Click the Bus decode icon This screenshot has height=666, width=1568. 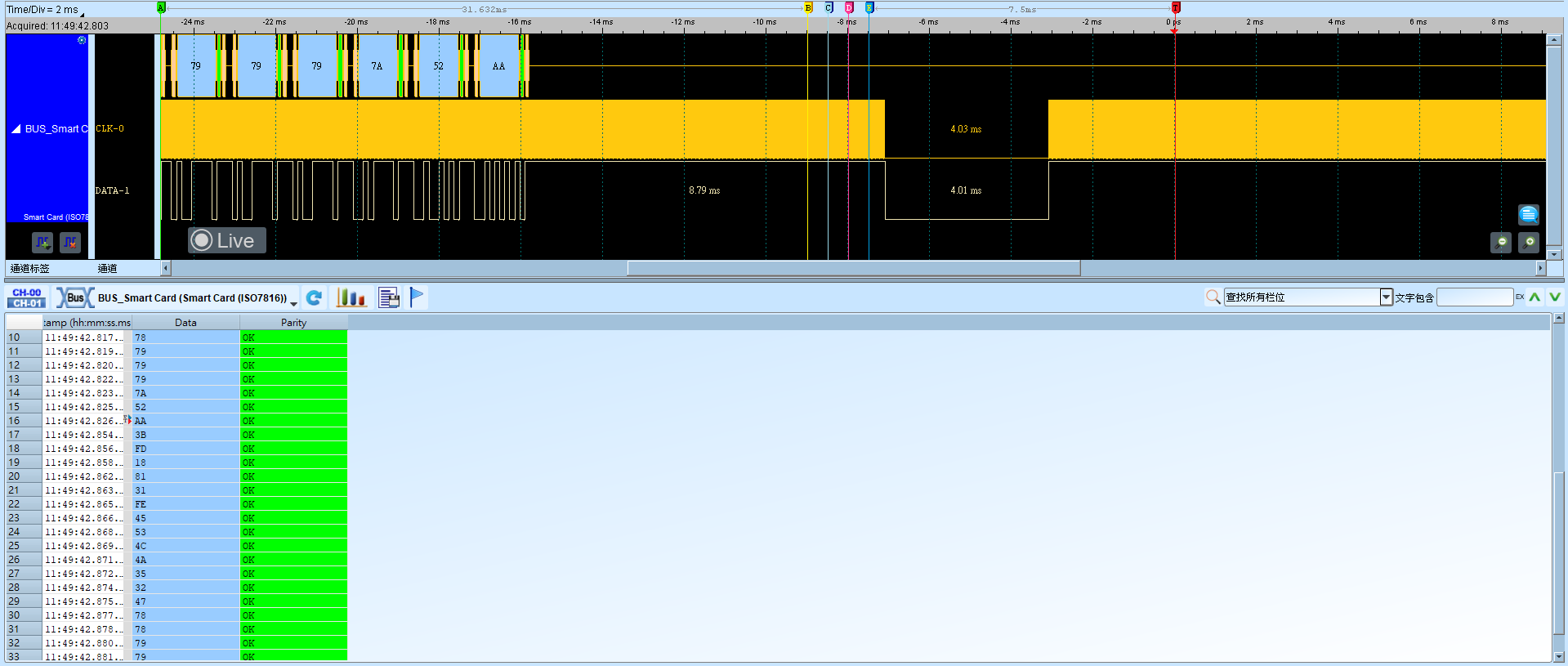pyautogui.click(x=74, y=297)
